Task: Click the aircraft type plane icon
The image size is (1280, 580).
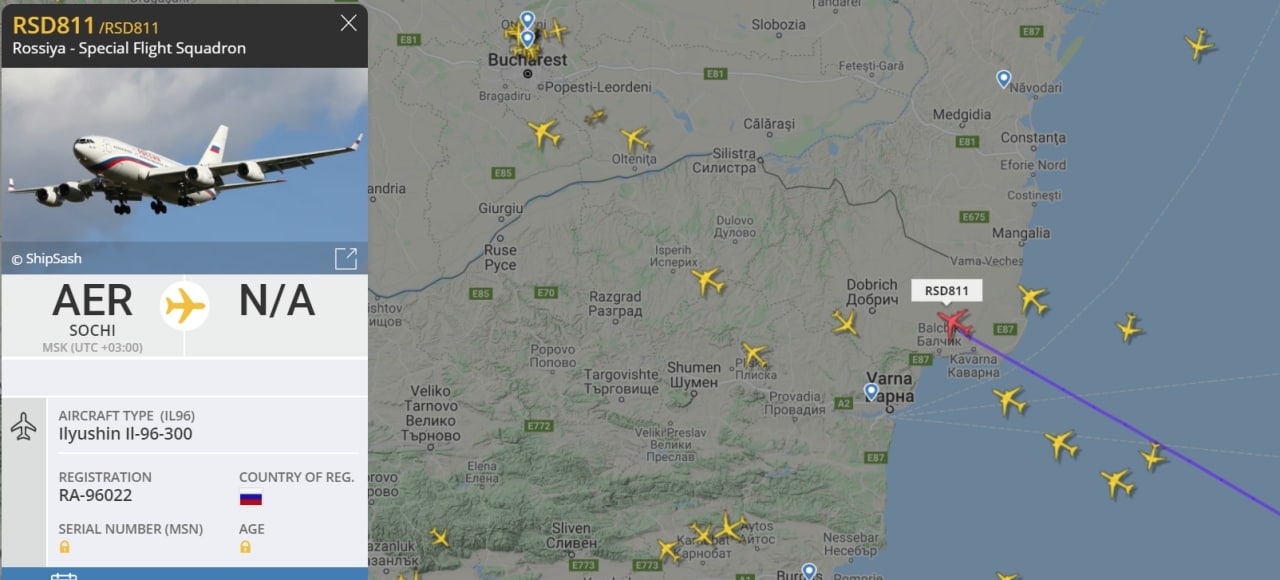Action: (x=23, y=426)
